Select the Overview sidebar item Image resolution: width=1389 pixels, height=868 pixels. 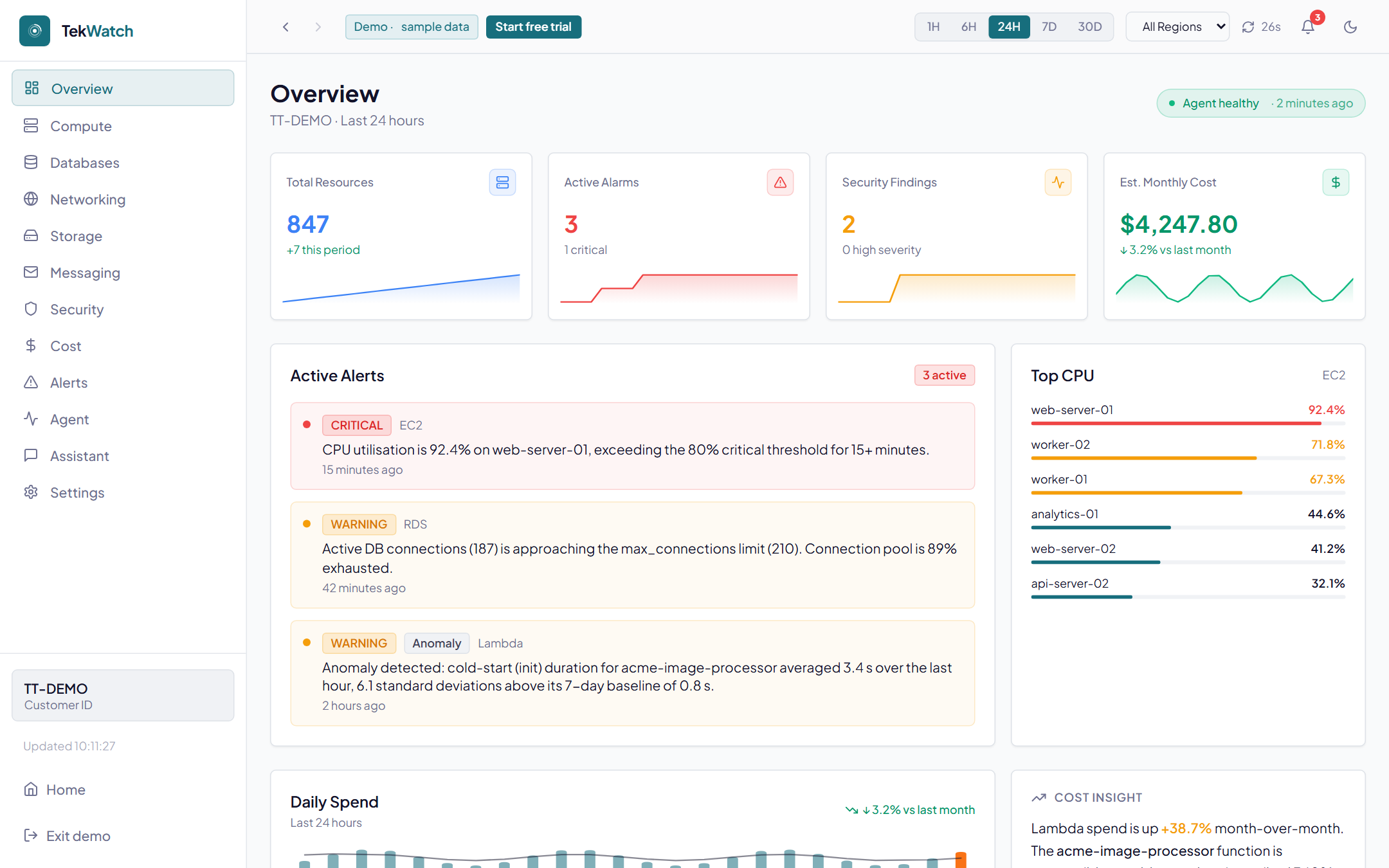click(x=123, y=88)
